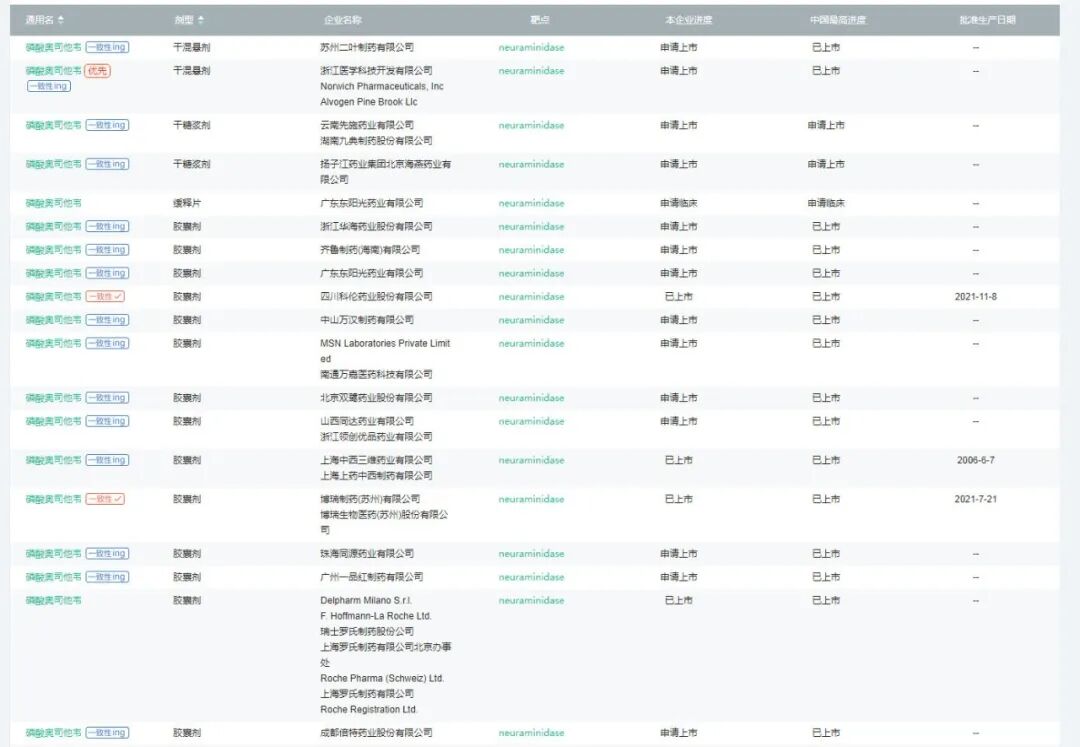Click 缓释片 dosage form cell

187,203
